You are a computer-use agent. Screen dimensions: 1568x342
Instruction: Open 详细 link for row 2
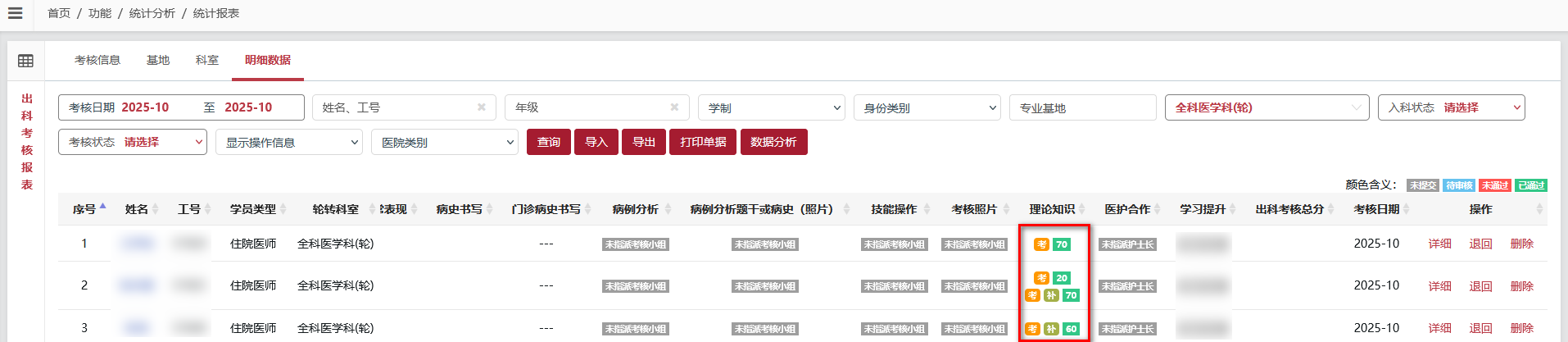[x=1440, y=285]
